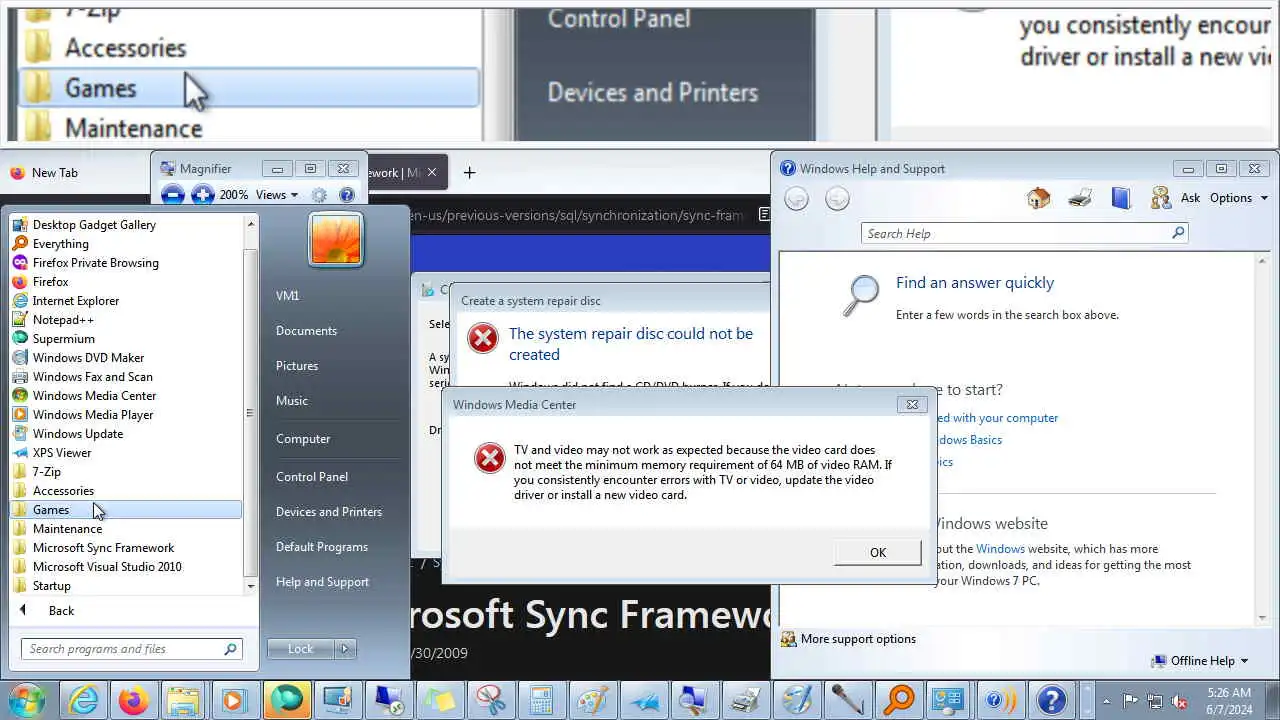Click the Magnifier zoom in plus button
The height and width of the screenshot is (720, 1280).
[x=202, y=195]
